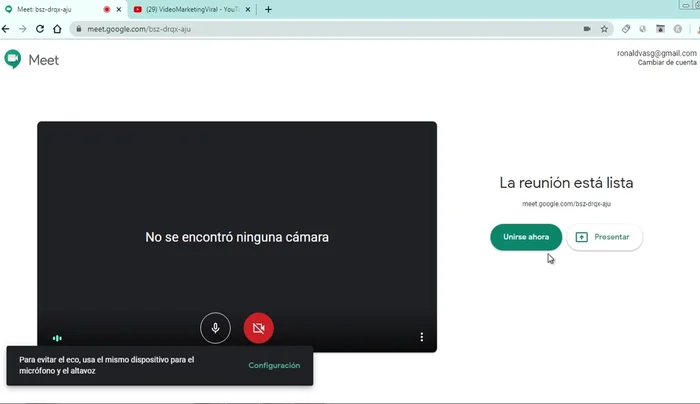Click the browser forward arrow
Image resolution: width=700 pixels, height=404 pixels.
[23, 29]
